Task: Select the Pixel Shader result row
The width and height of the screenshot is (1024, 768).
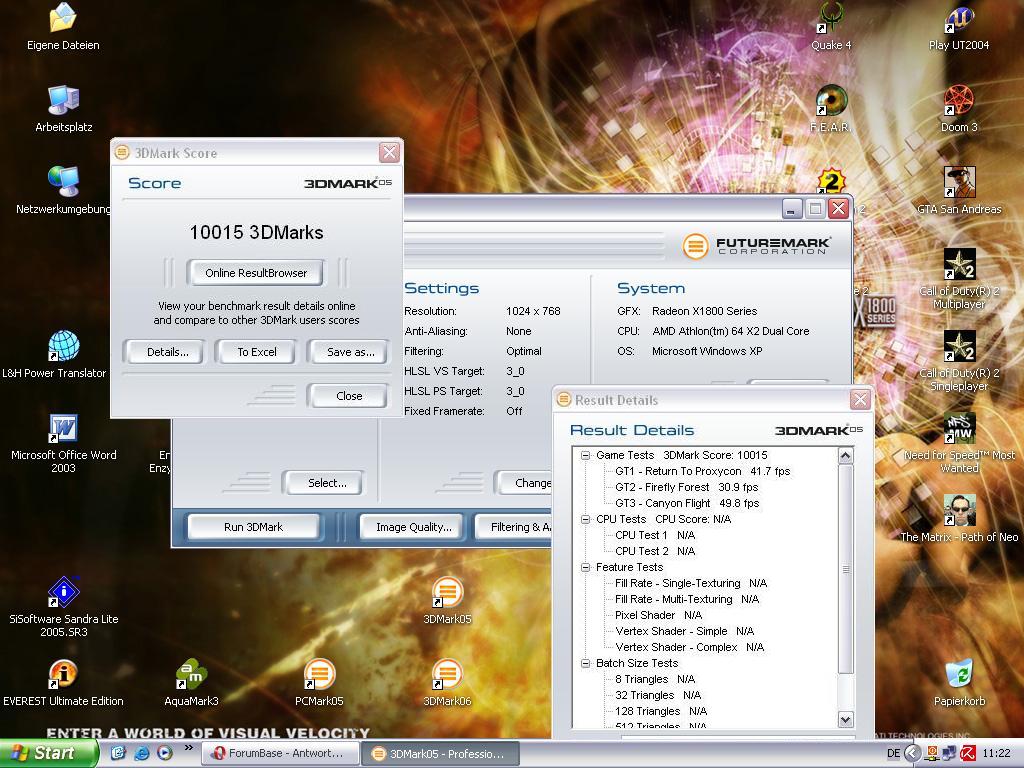Action: [x=658, y=615]
